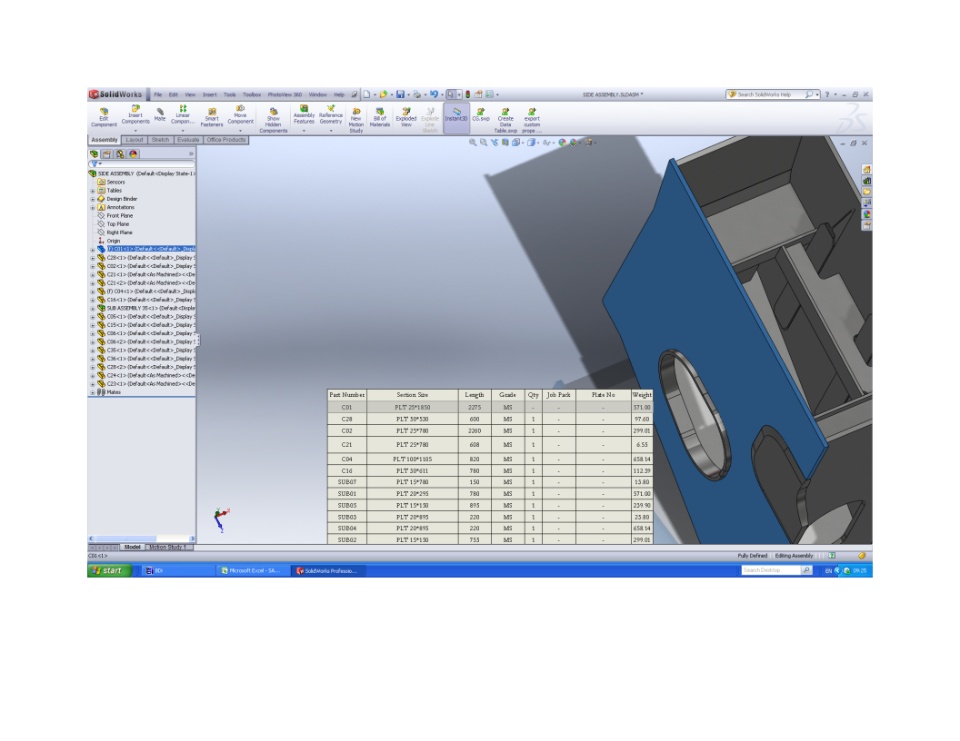Open the DisplayManager tab icon
960x741 pixels.
(x=133, y=154)
